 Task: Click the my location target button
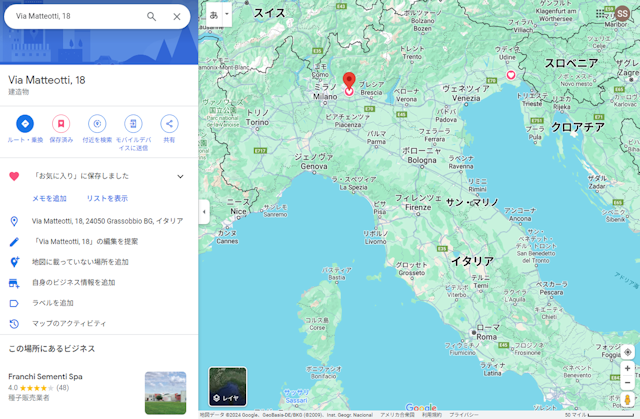point(627,352)
